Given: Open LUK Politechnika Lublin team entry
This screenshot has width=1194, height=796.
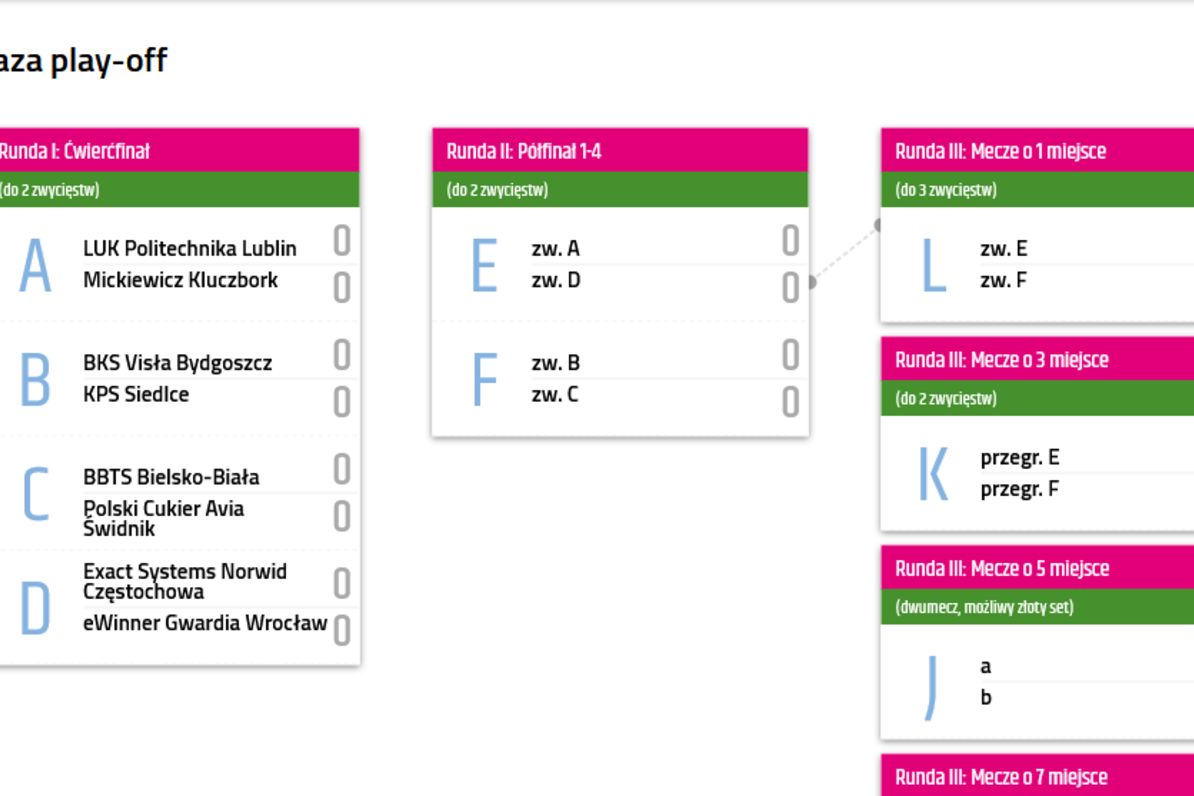Looking at the screenshot, I should click(190, 248).
